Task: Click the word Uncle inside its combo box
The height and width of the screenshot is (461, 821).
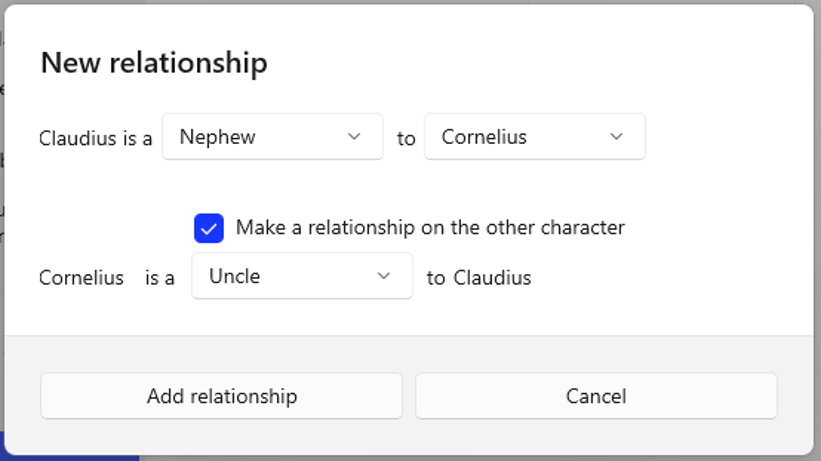Action: pos(234,276)
